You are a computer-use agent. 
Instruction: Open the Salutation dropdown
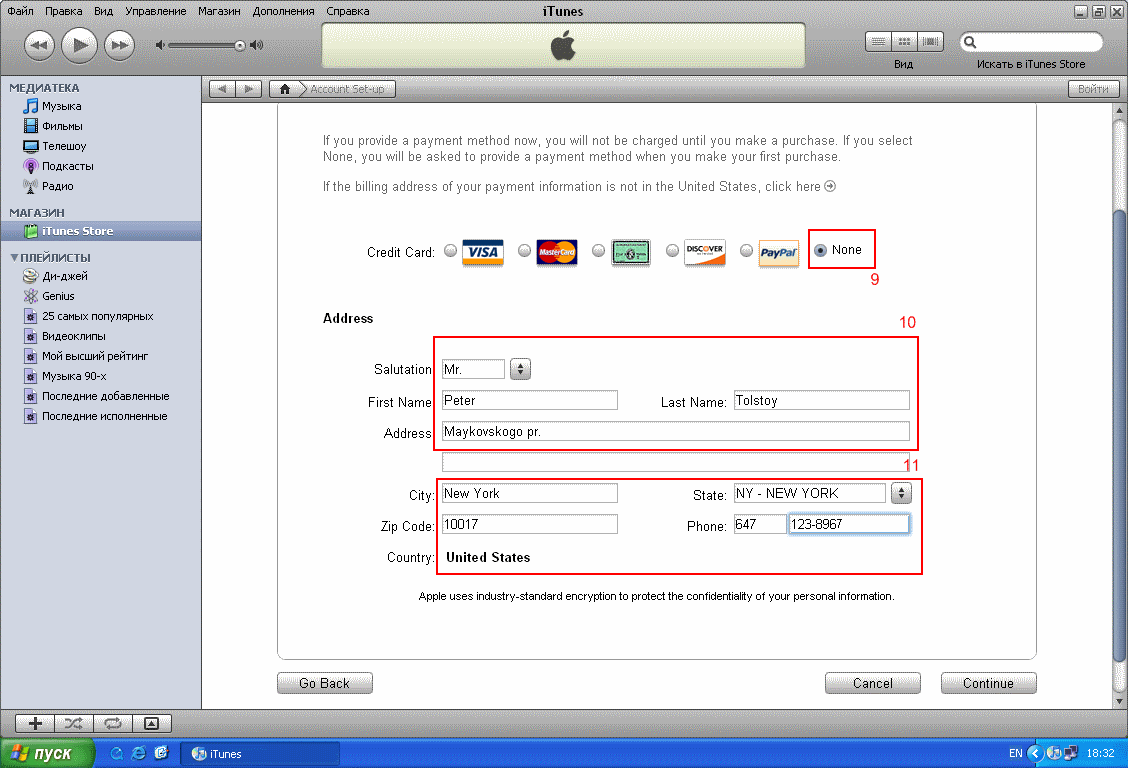520,370
